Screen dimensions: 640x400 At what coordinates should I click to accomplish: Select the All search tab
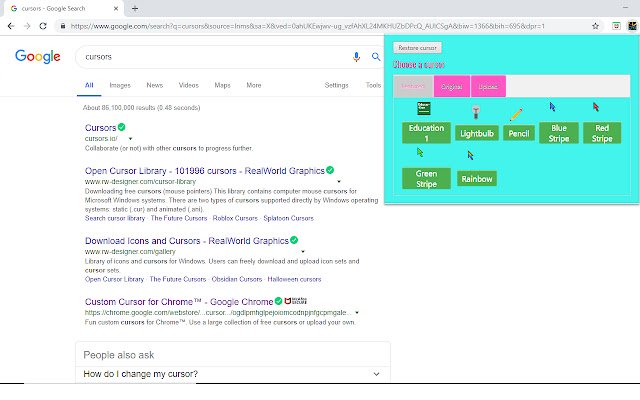89,85
